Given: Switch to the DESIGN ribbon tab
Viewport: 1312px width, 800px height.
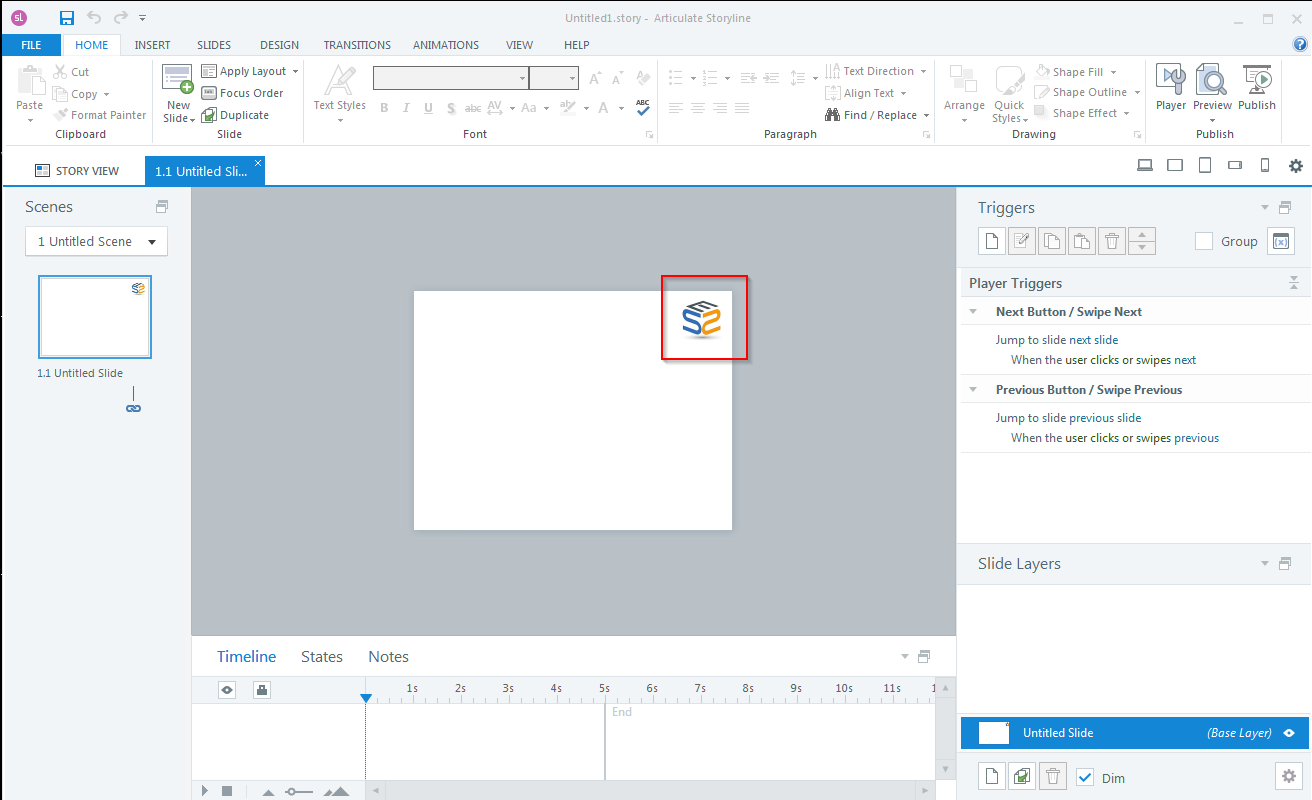Looking at the screenshot, I should (x=279, y=45).
